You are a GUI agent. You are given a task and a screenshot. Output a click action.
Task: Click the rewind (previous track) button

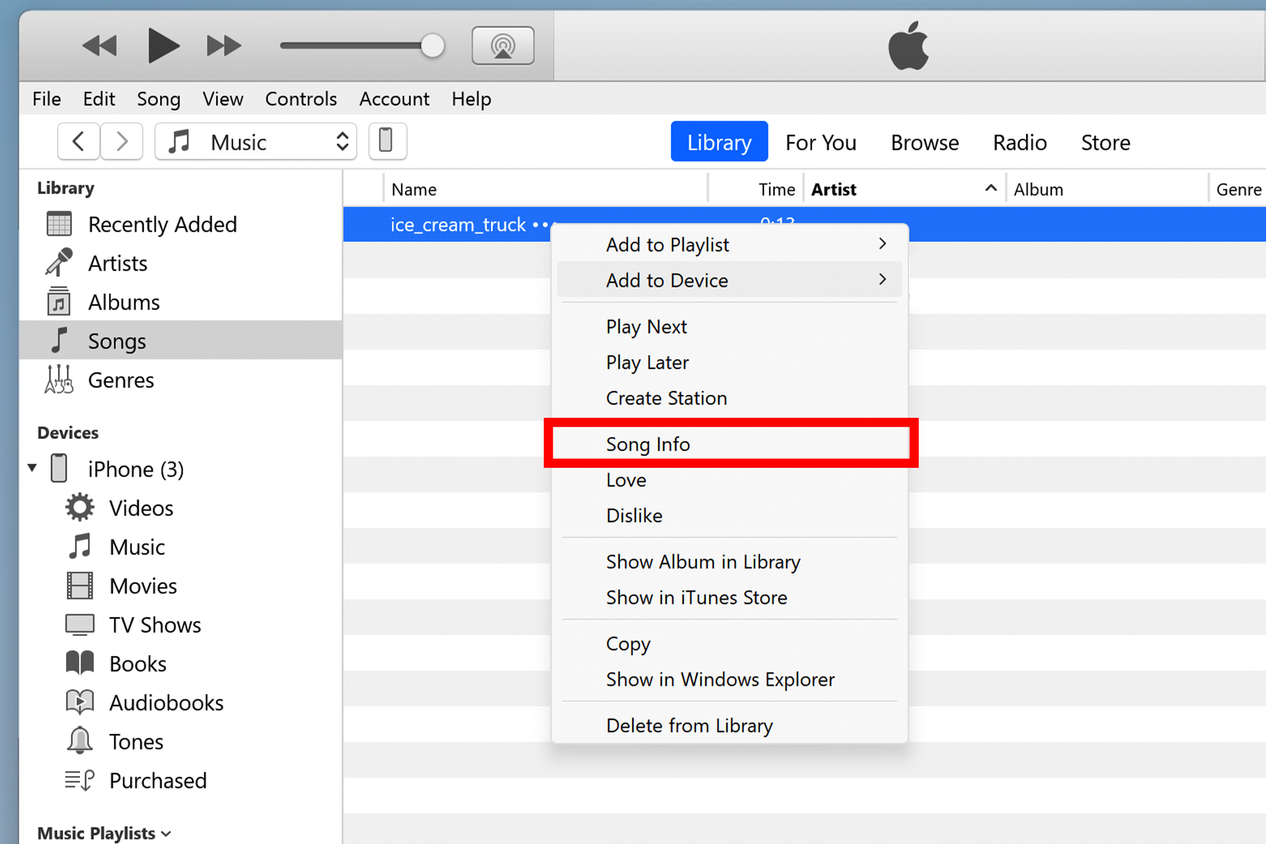[100, 45]
